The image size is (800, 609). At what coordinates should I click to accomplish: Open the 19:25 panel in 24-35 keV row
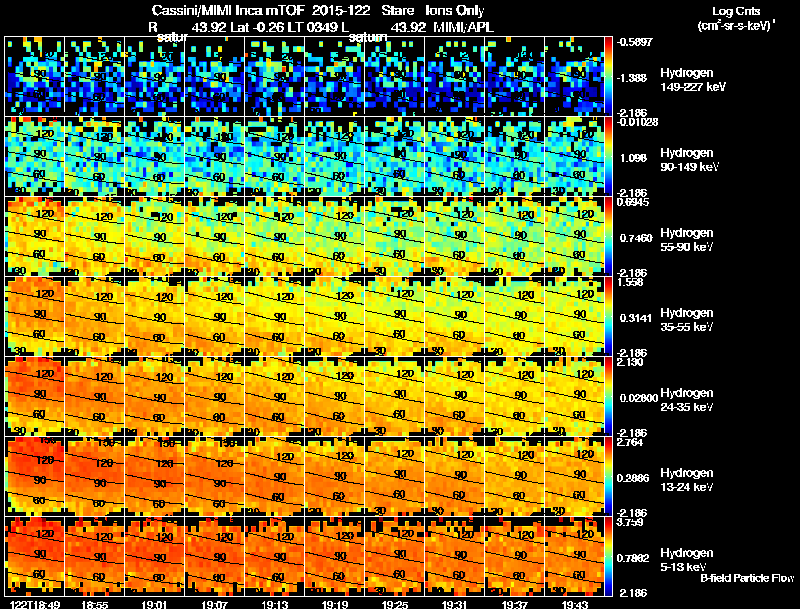(394, 396)
